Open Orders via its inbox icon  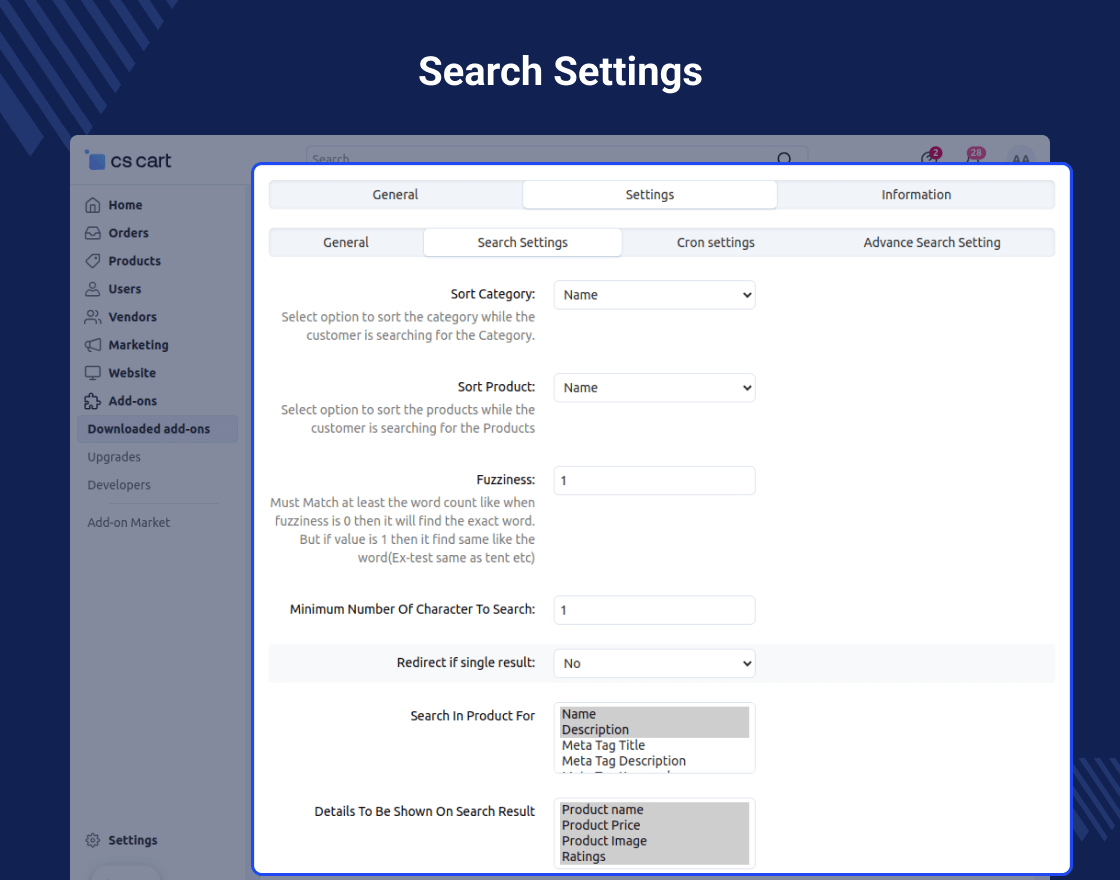[93, 233]
